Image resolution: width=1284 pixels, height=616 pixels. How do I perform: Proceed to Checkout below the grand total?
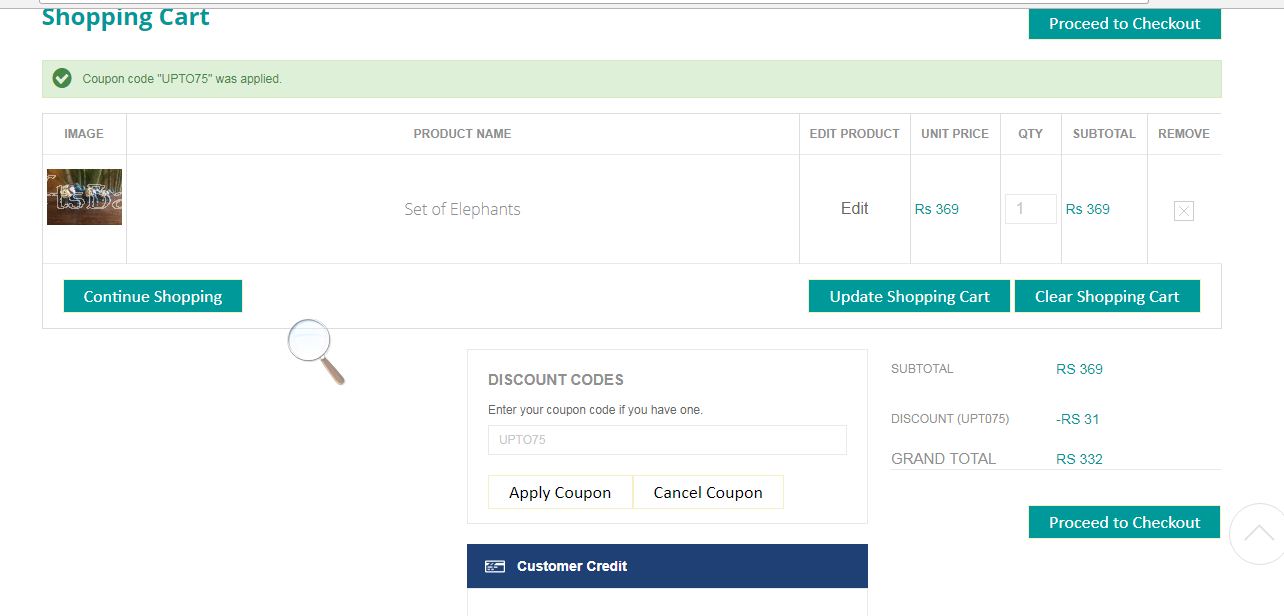click(x=1124, y=522)
